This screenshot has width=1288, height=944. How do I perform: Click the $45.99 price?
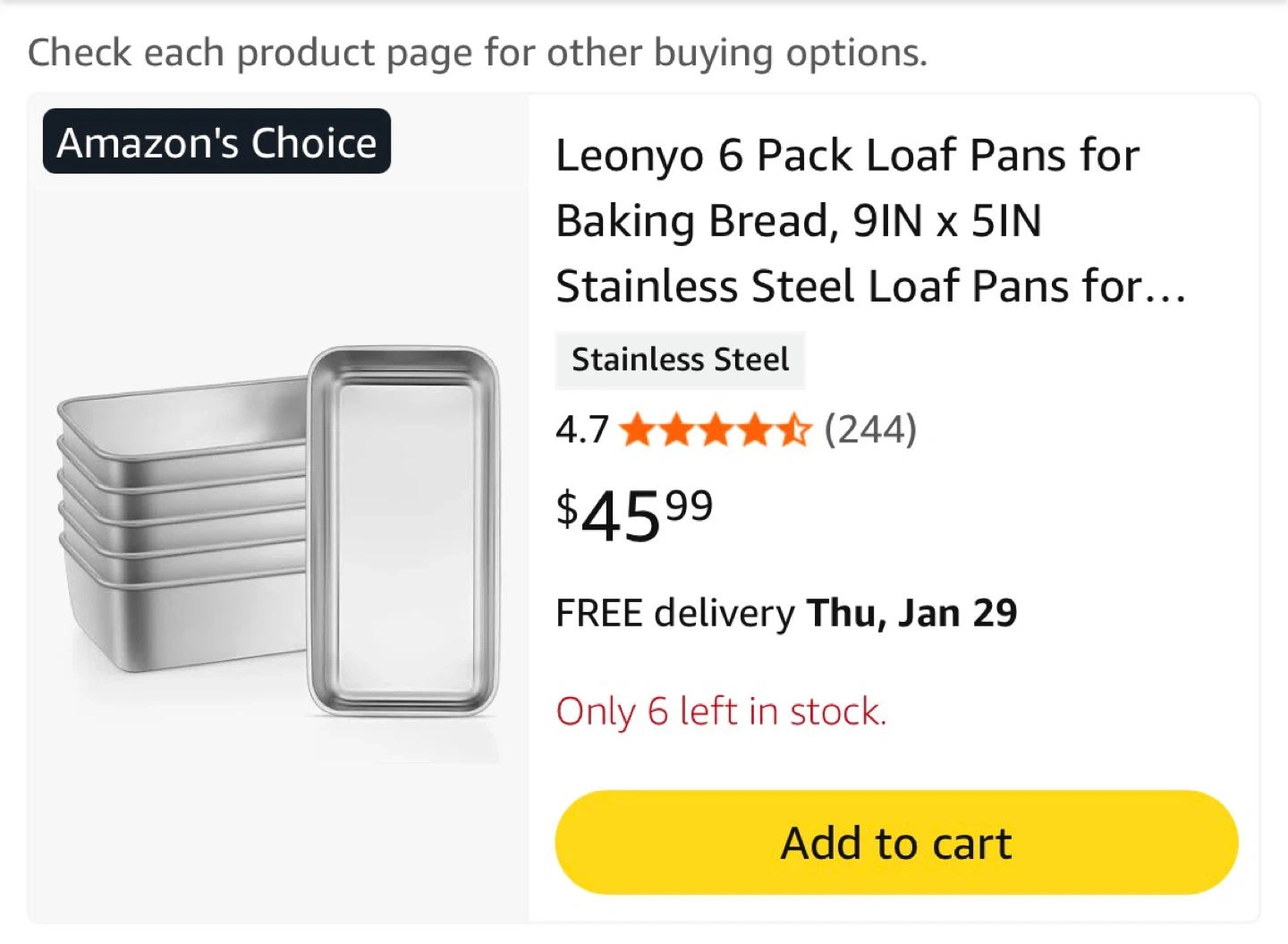pos(634,515)
